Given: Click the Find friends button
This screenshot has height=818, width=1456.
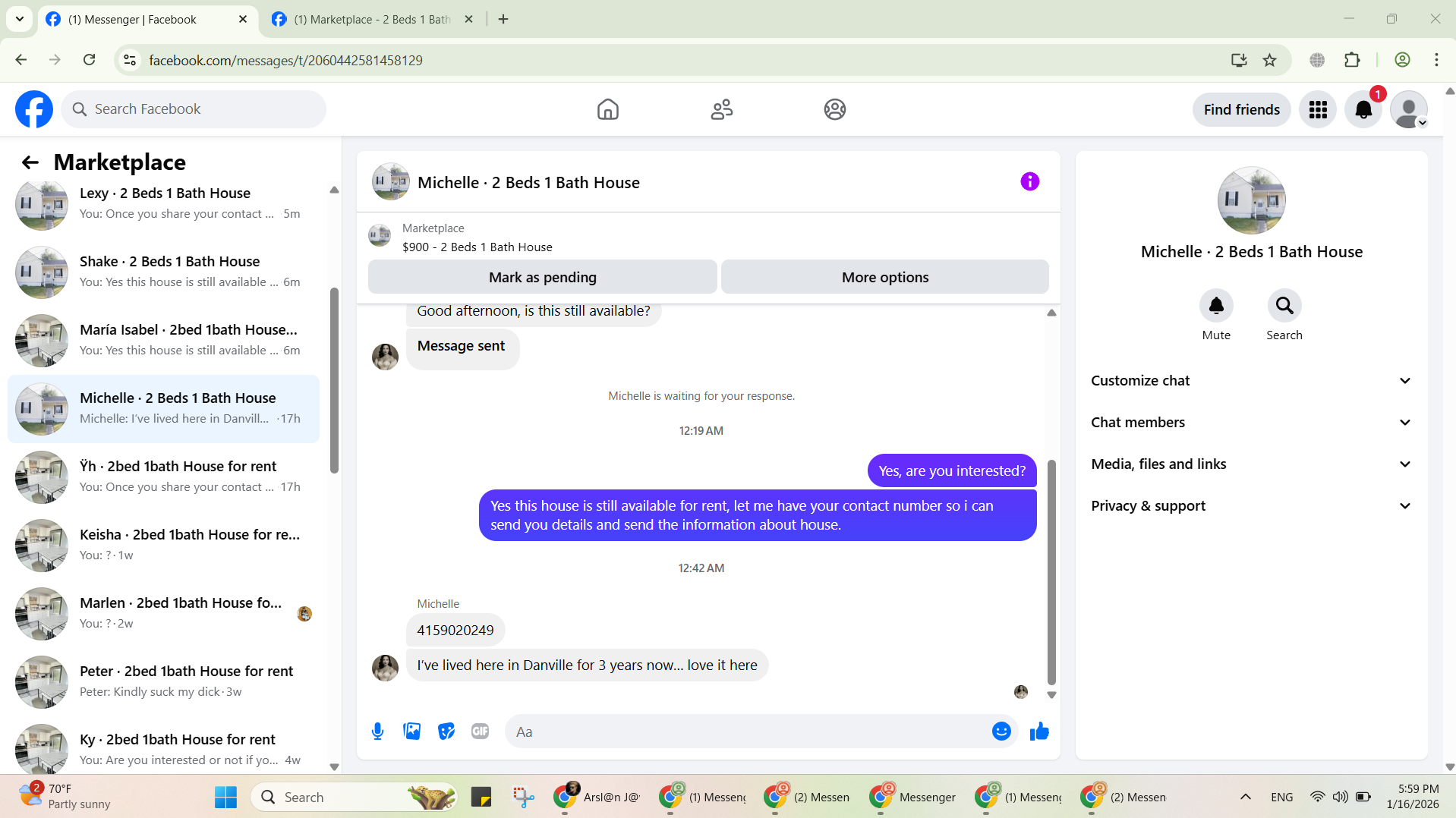Looking at the screenshot, I should [1241, 110].
